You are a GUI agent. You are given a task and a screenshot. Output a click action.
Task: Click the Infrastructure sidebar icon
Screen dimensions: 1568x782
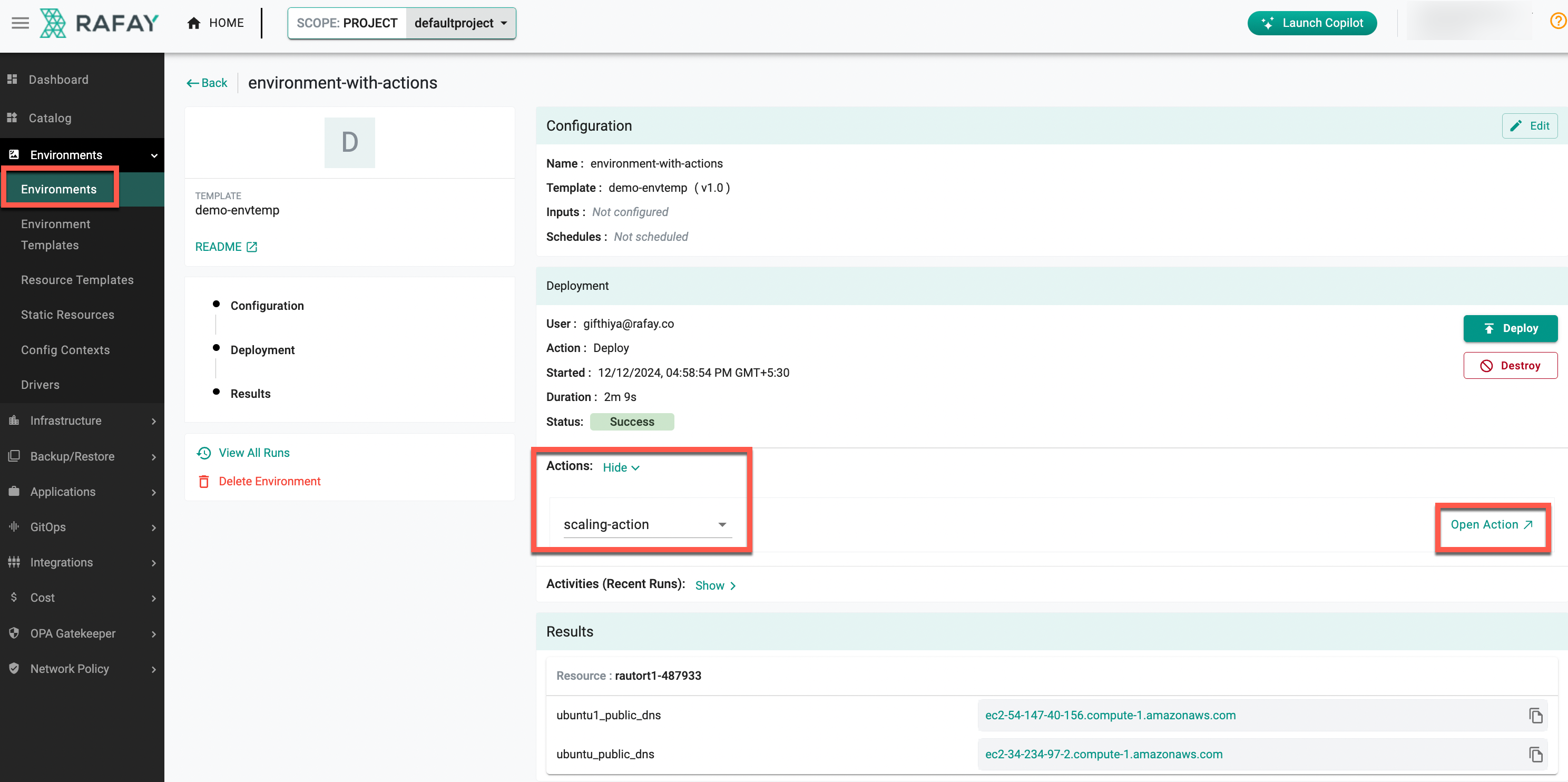point(14,420)
